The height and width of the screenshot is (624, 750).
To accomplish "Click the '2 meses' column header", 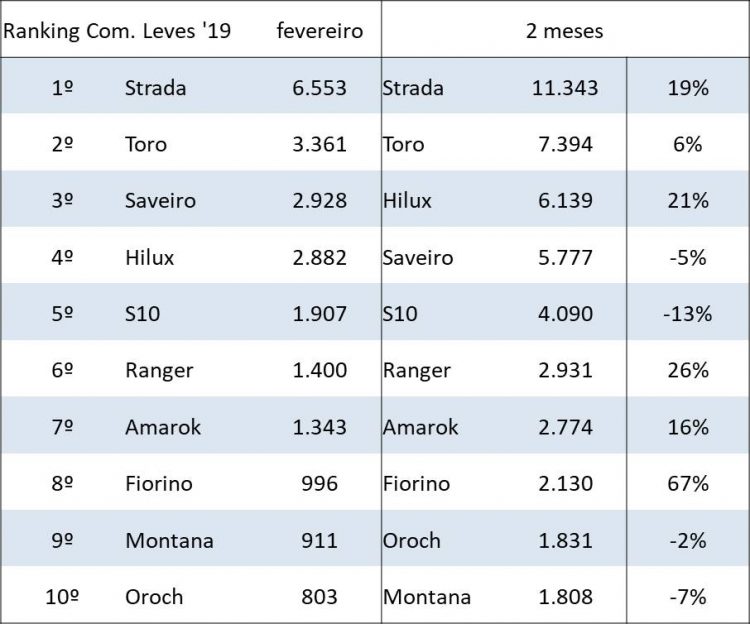I will click(565, 30).
